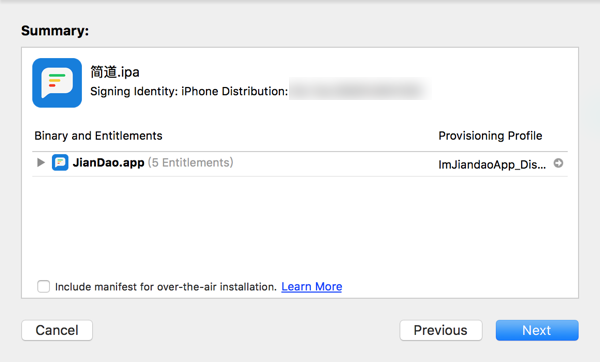Click the 'Binary and Entitlements' column header
The height and width of the screenshot is (362, 600).
tap(98, 135)
